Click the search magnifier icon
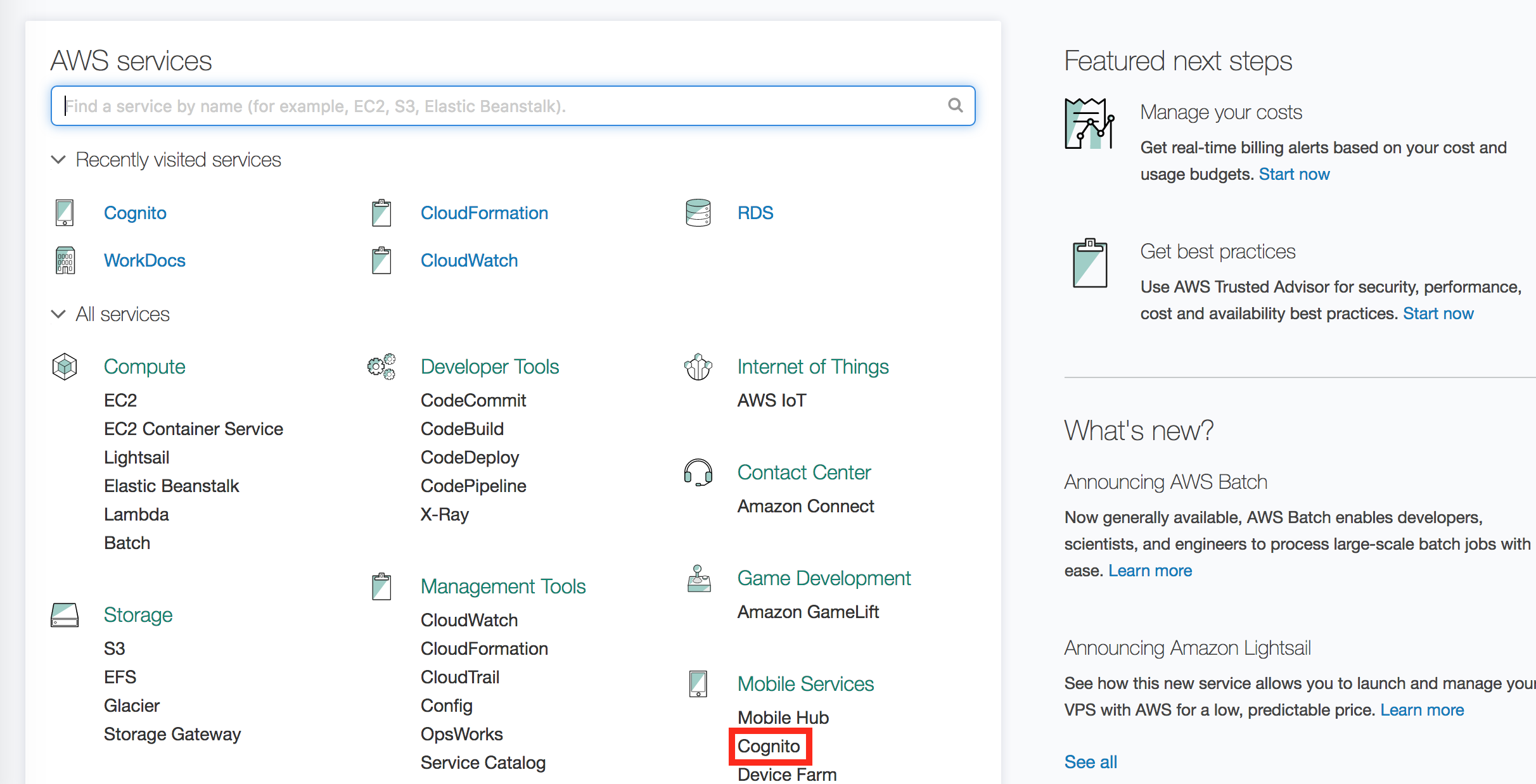The image size is (1536, 784). (x=955, y=105)
